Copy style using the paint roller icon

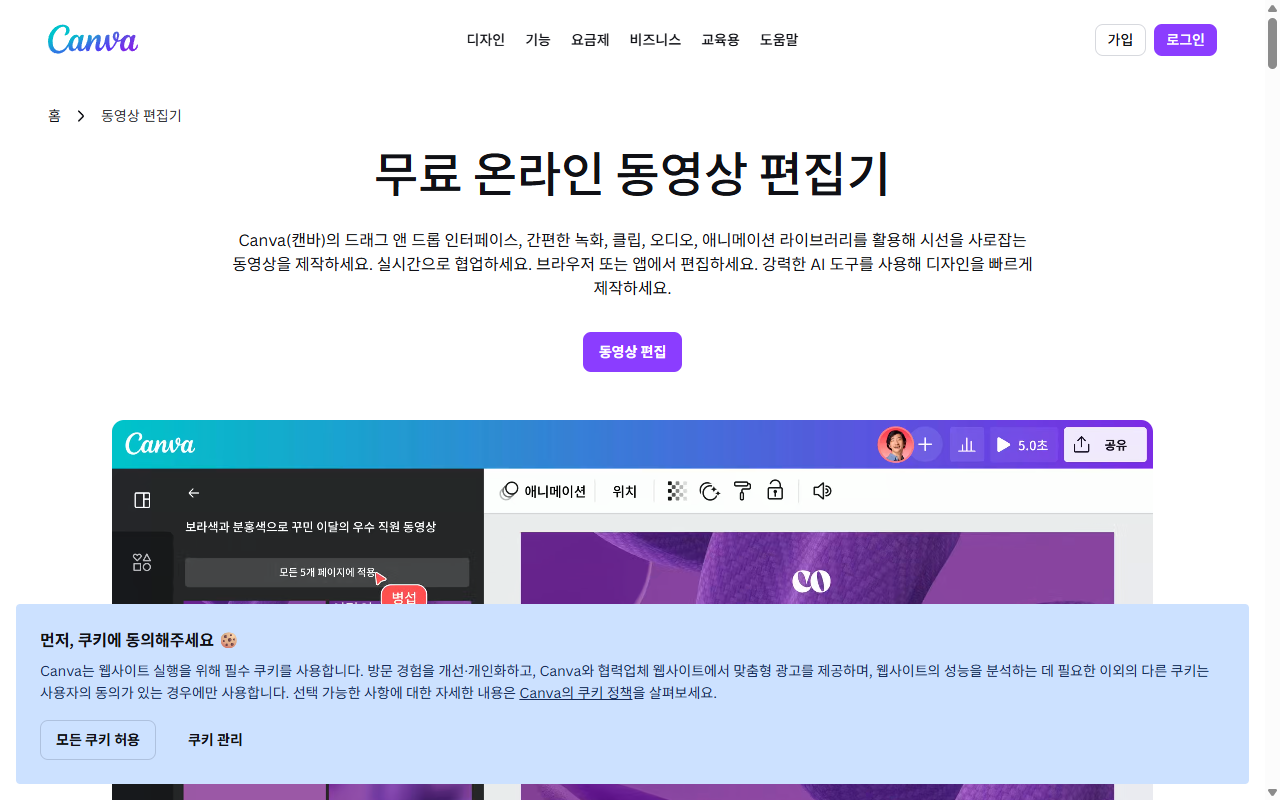(742, 491)
